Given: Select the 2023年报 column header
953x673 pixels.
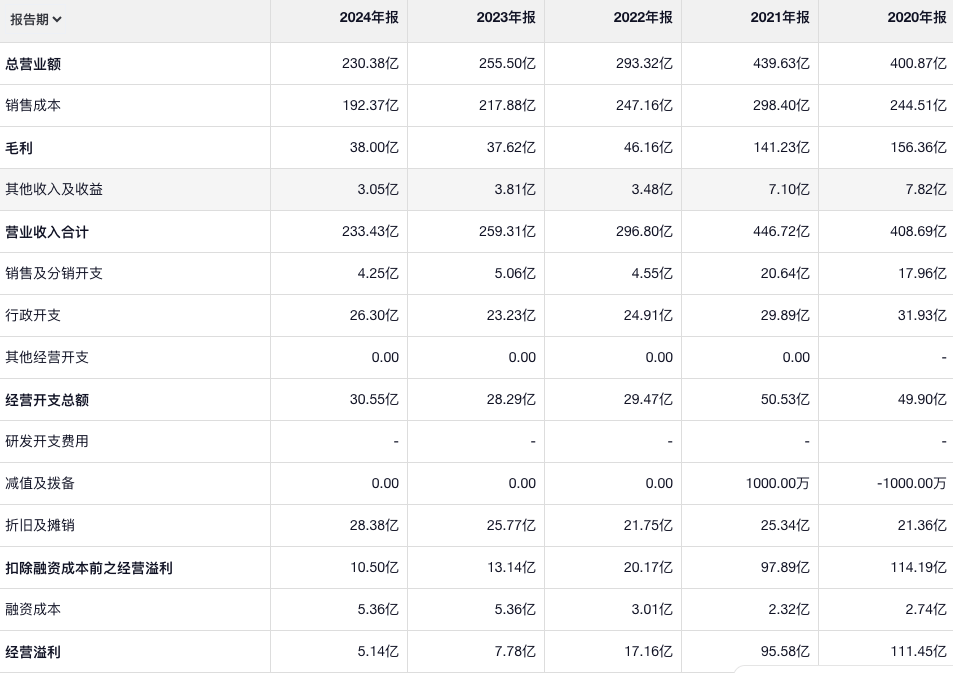Looking at the screenshot, I should point(506,18).
